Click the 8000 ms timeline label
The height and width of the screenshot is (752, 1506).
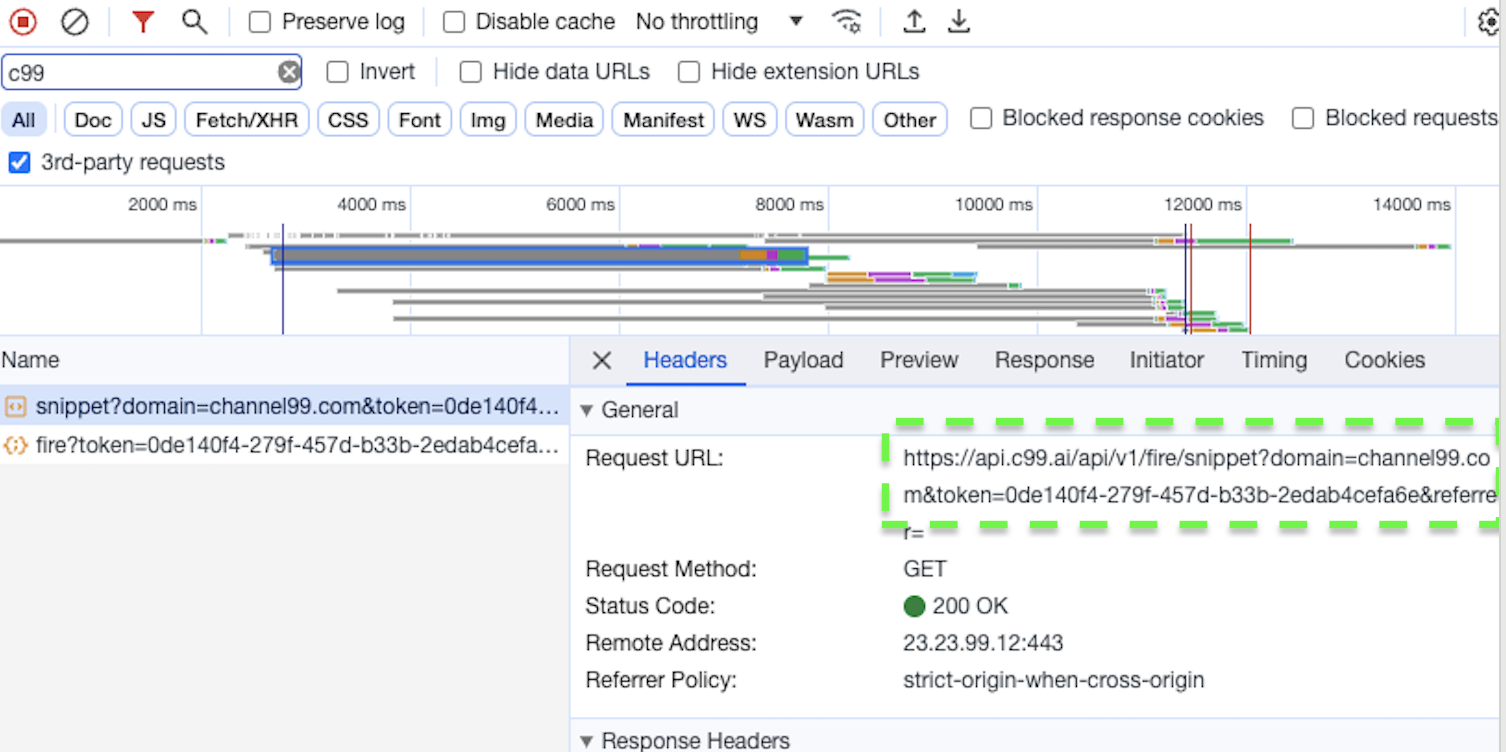[x=789, y=205]
